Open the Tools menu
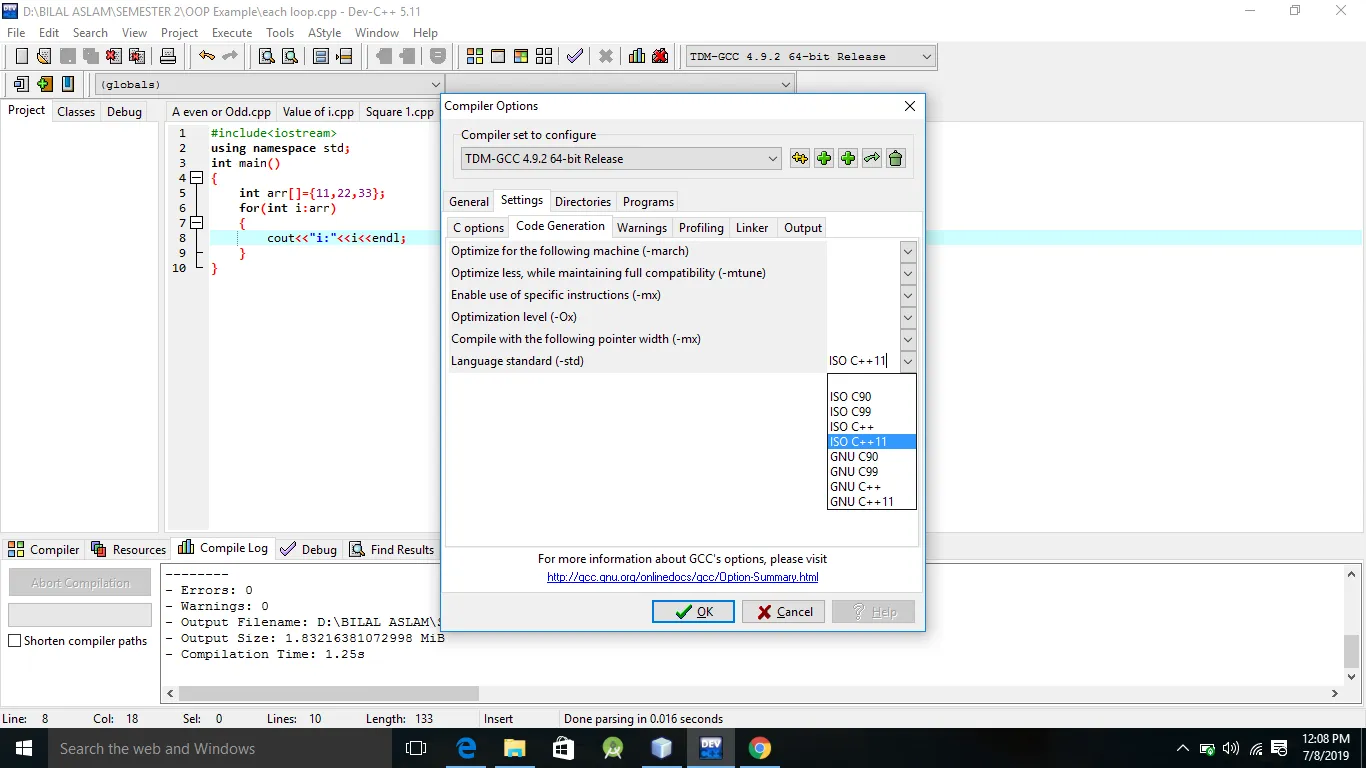 (280, 33)
